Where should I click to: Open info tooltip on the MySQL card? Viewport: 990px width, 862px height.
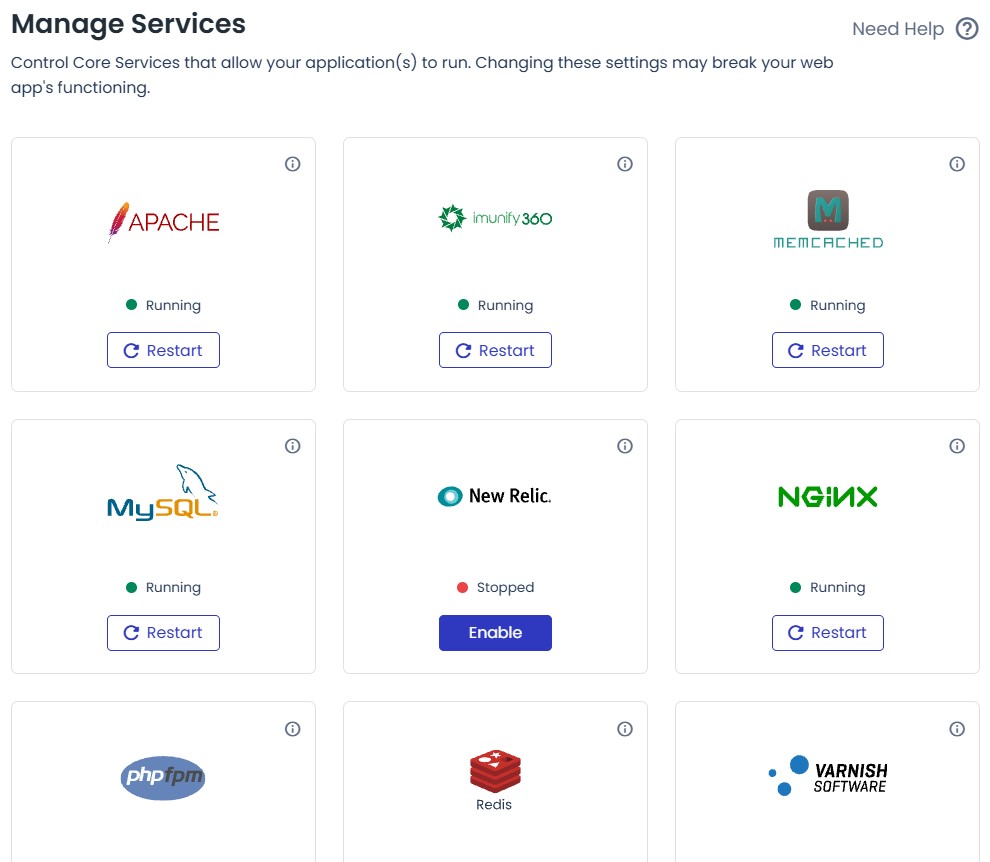[292, 445]
